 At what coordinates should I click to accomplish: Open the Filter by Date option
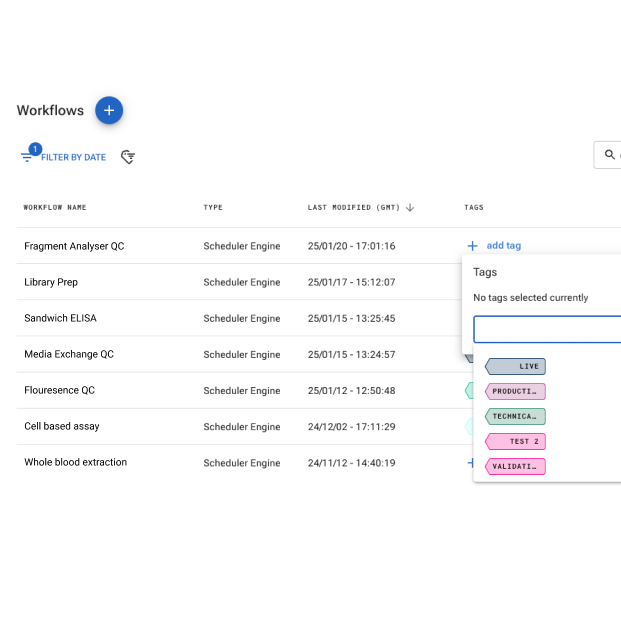pyautogui.click(x=64, y=157)
